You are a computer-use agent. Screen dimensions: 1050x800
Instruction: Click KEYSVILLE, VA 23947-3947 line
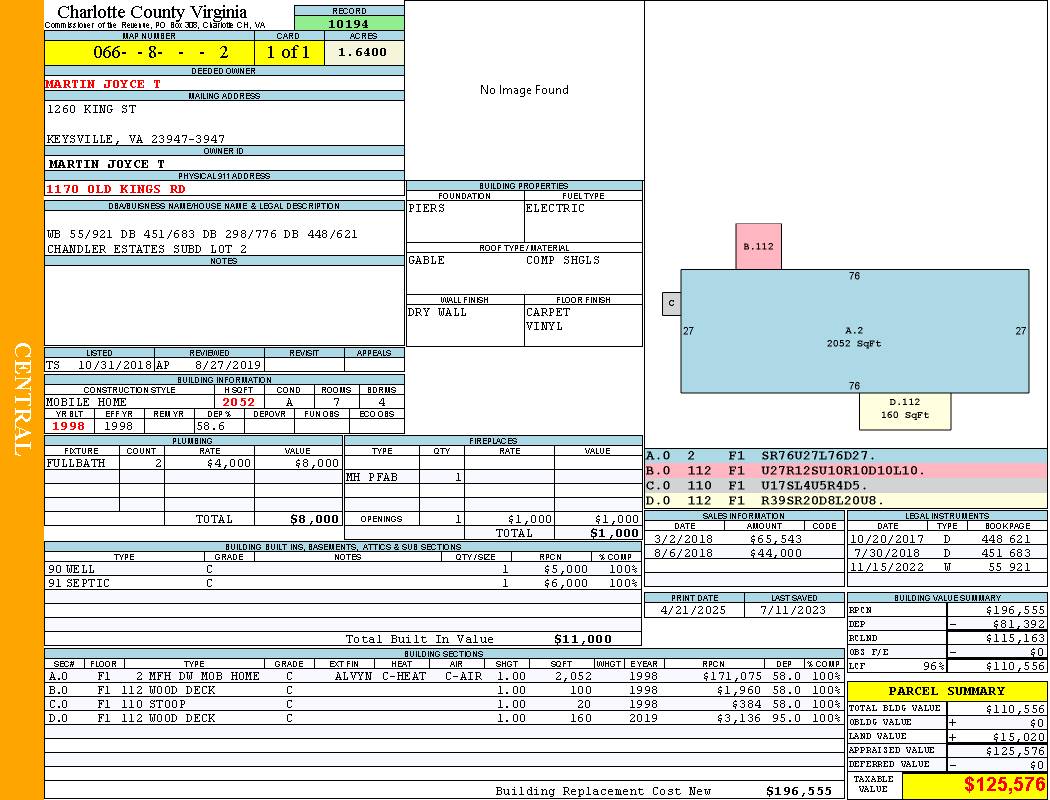click(x=136, y=139)
